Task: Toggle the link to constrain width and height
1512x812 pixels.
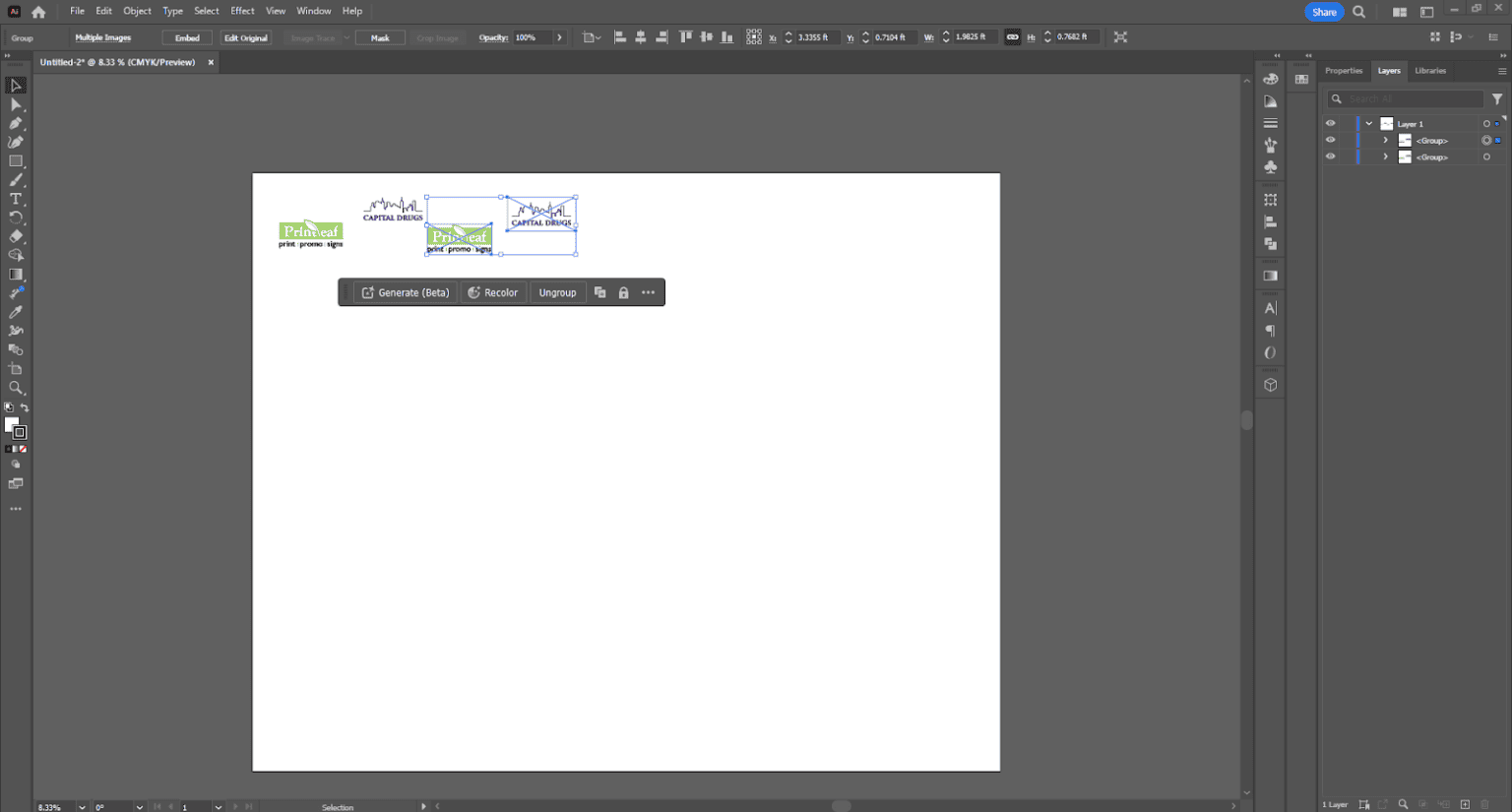Action: click(x=1013, y=36)
